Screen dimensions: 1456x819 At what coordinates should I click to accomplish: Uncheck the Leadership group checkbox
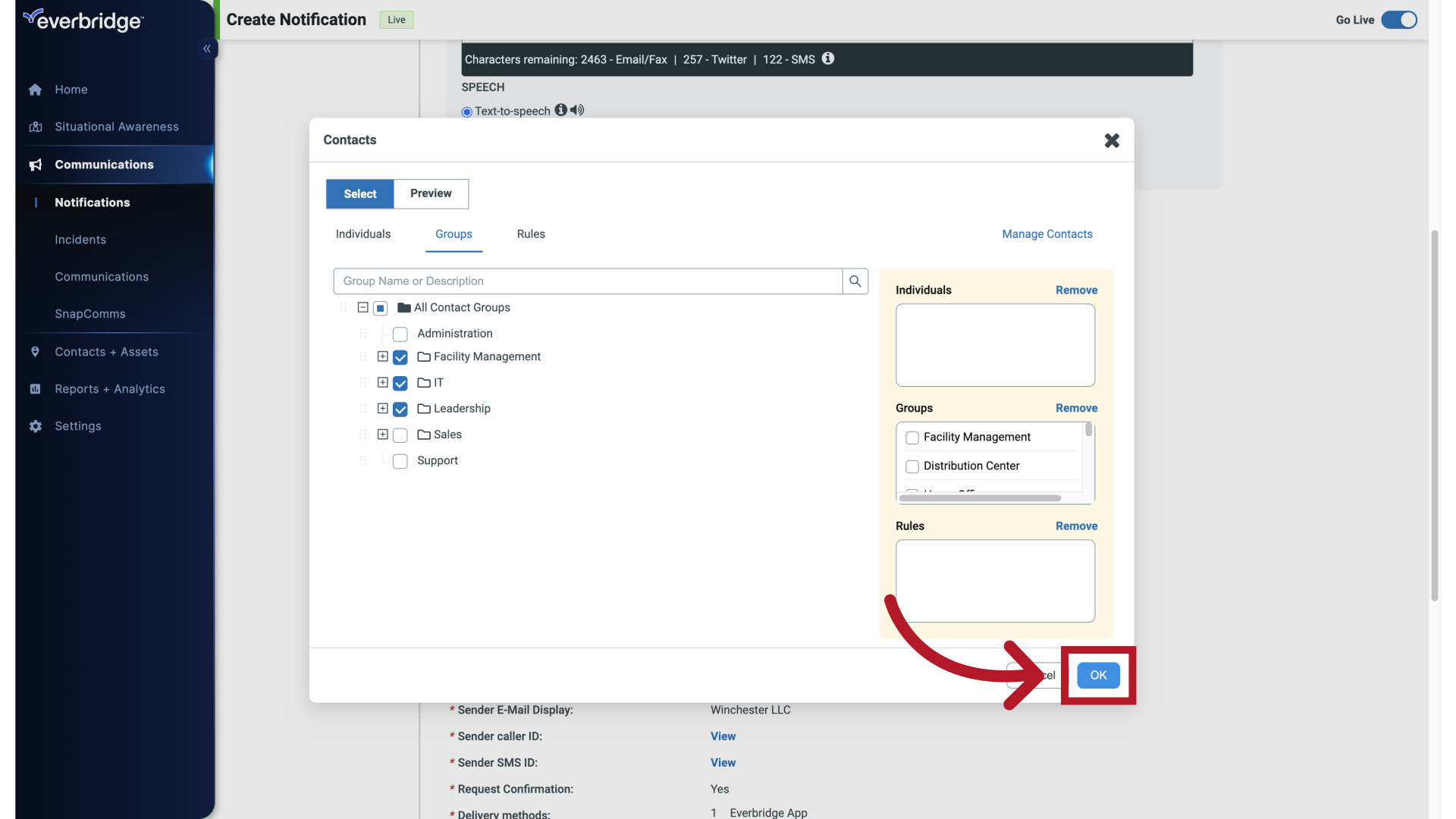click(x=400, y=409)
